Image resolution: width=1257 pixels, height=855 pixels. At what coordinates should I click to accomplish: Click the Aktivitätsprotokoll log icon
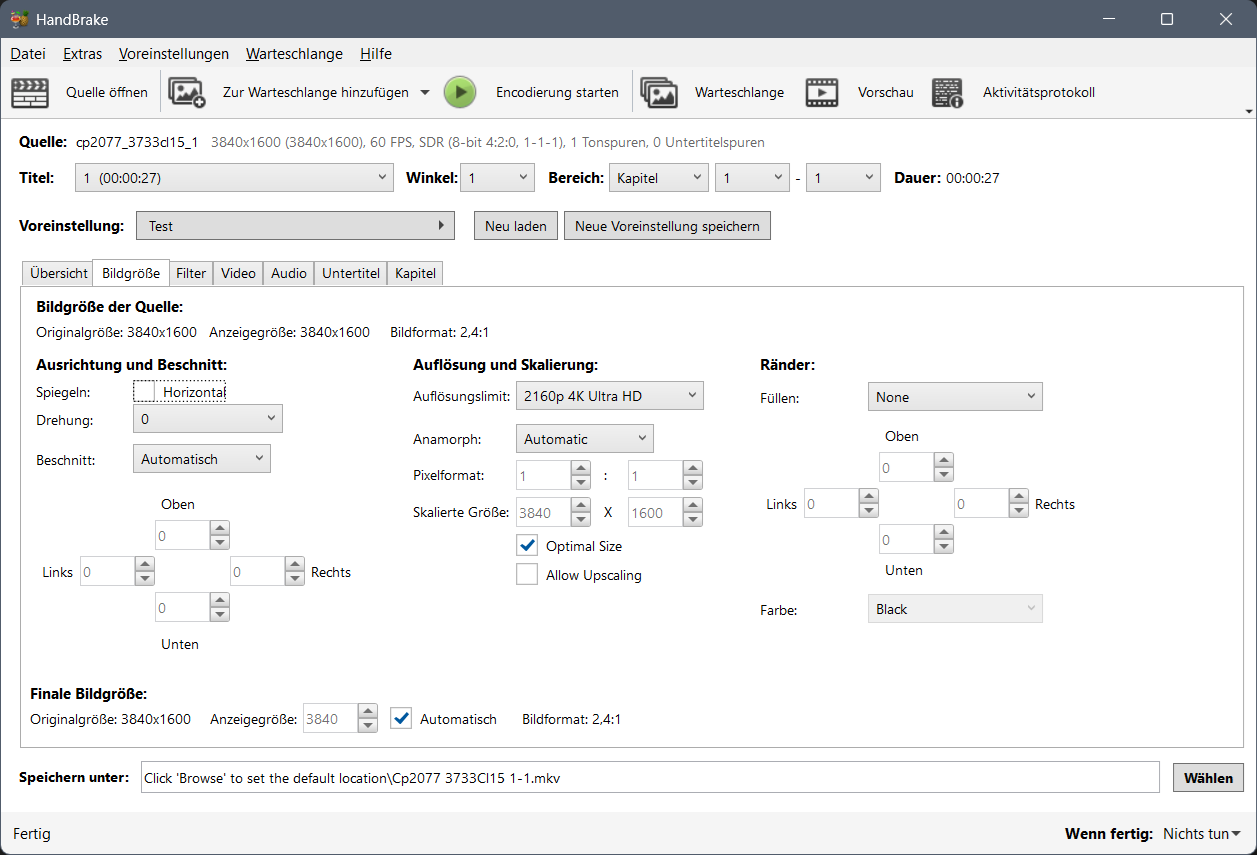click(x=947, y=92)
